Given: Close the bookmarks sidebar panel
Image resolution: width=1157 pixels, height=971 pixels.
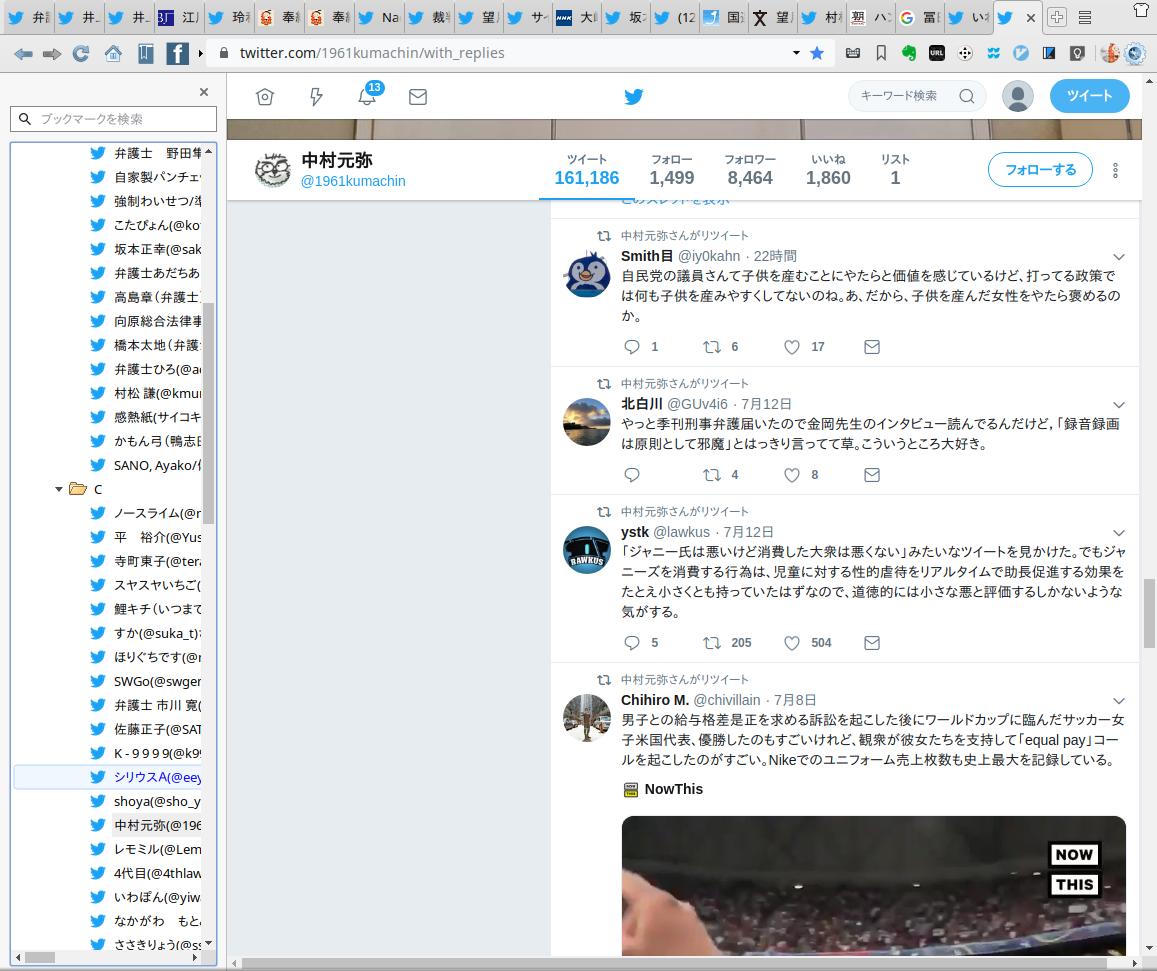Looking at the screenshot, I should pos(204,92).
